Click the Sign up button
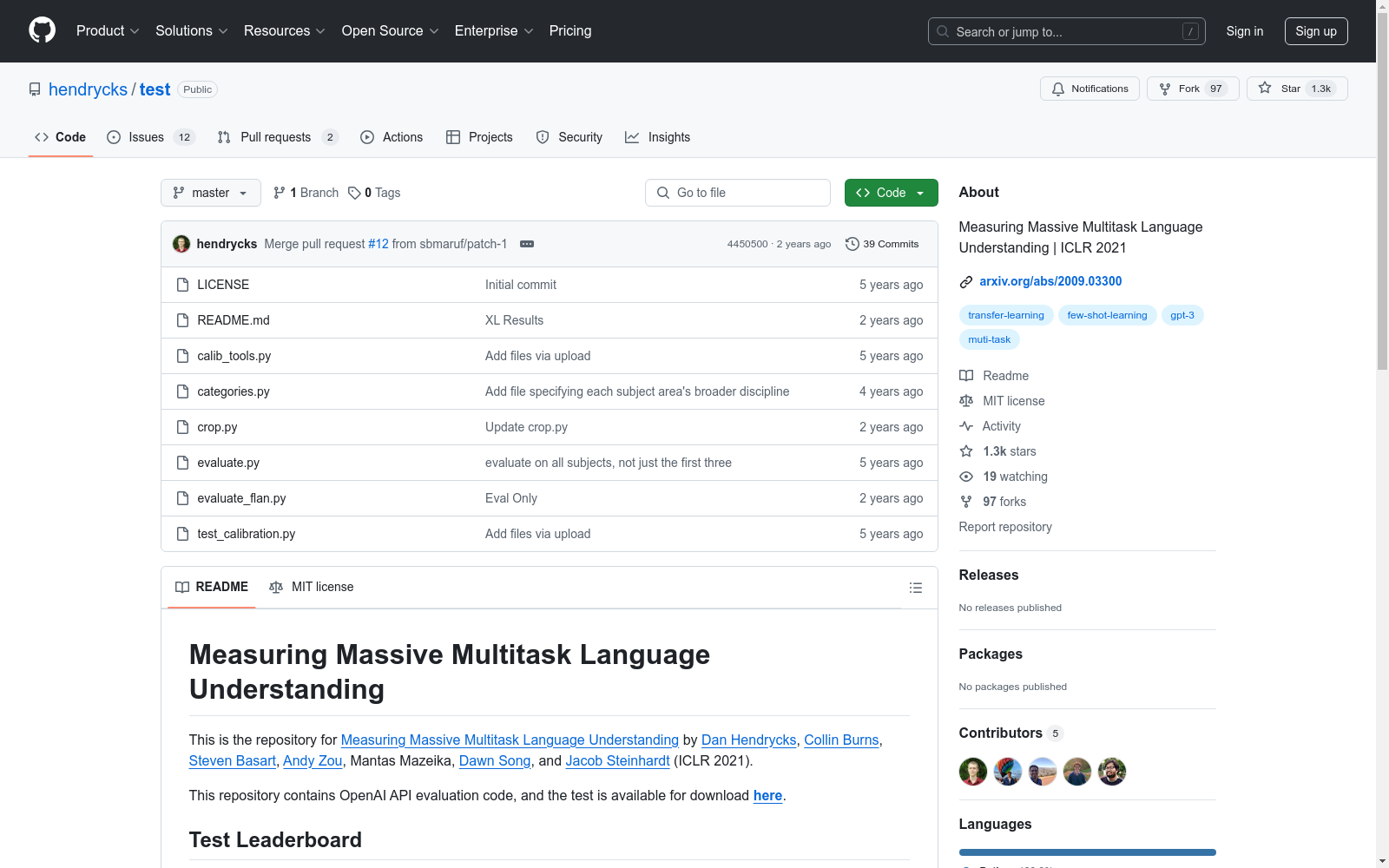 (1316, 31)
